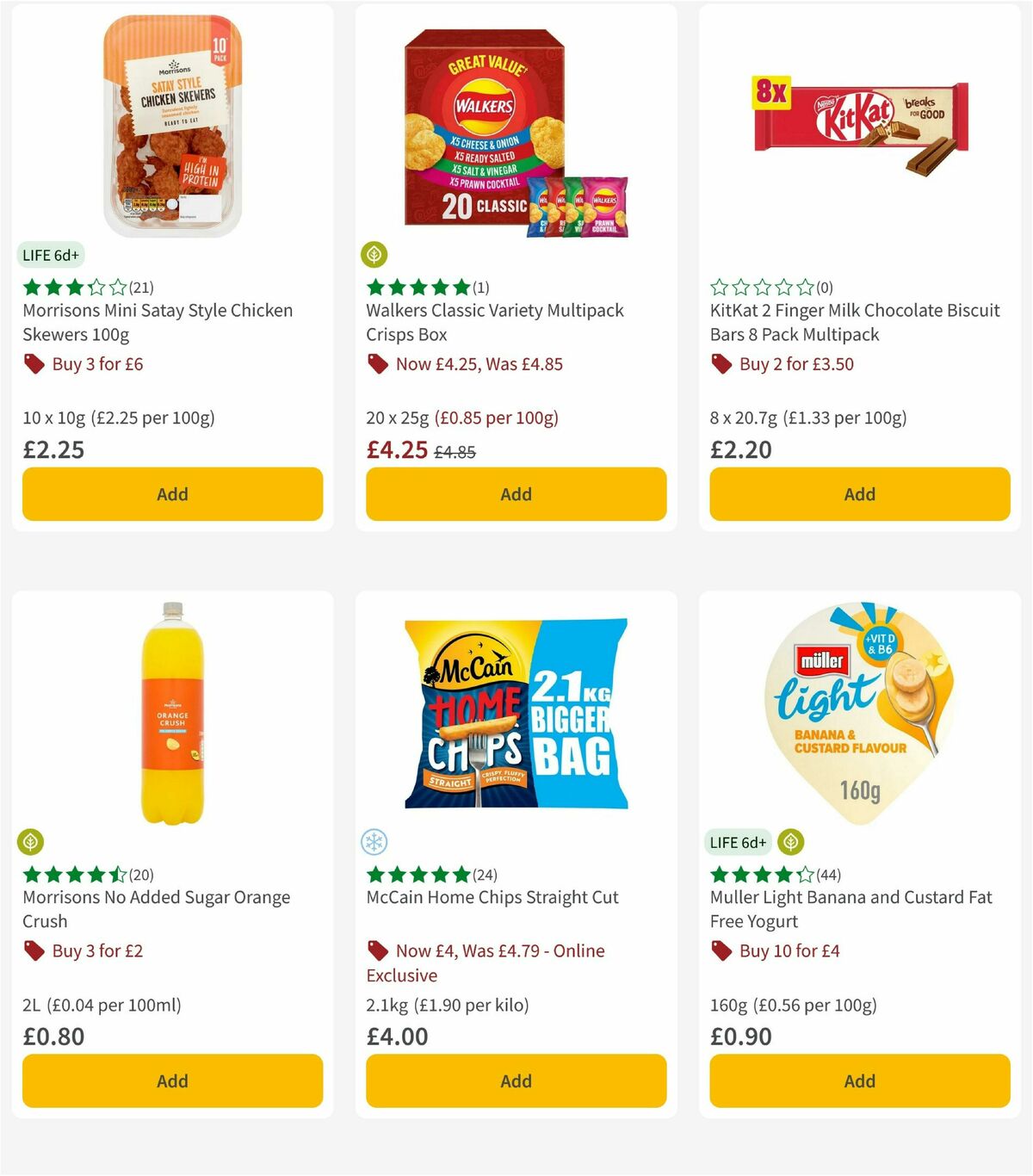This screenshot has width=1033, height=1176.
Task: Add Morrisons Mini Satay Style Chicken Skewers
Action: (172, 494)
